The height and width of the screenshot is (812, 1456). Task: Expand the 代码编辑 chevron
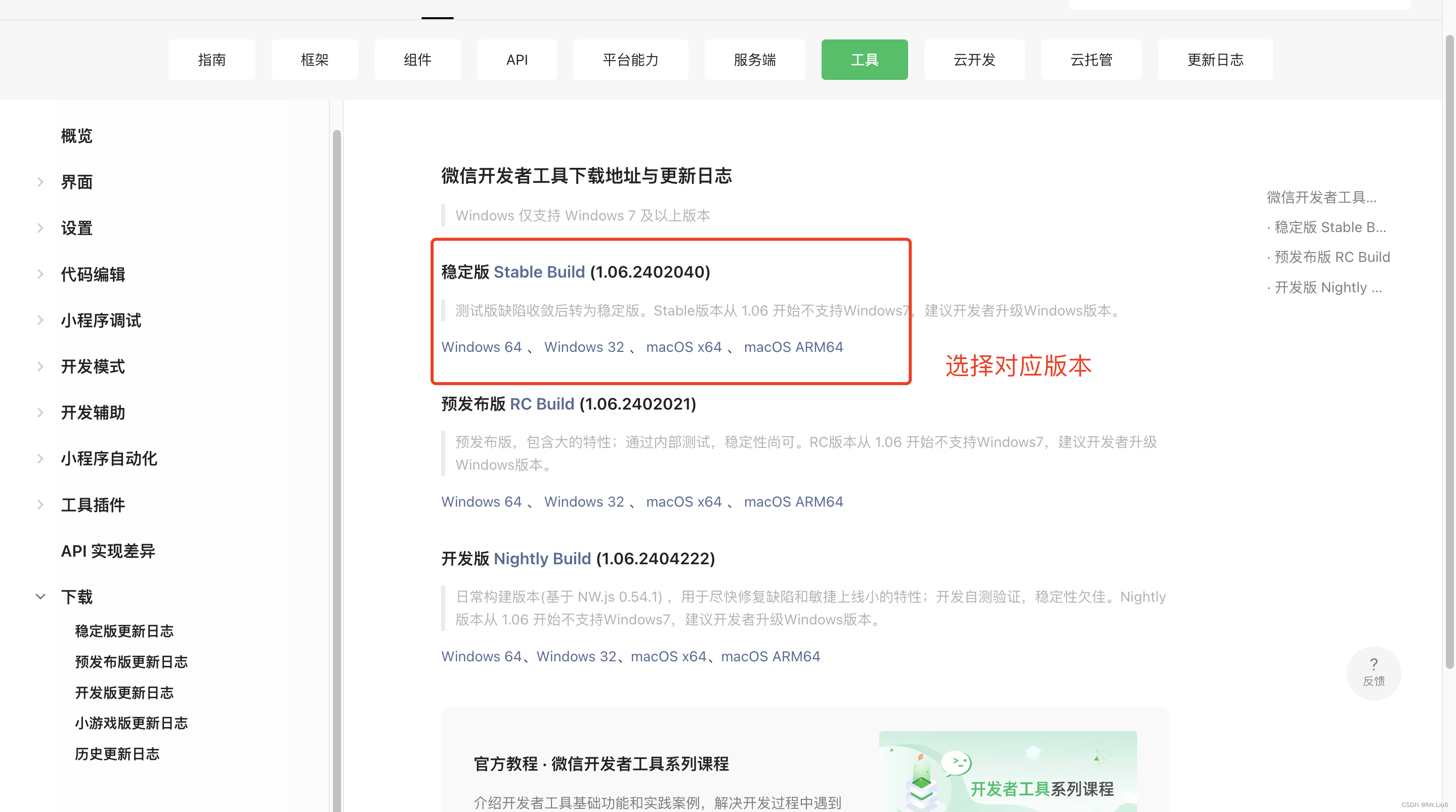click(40, 274)
